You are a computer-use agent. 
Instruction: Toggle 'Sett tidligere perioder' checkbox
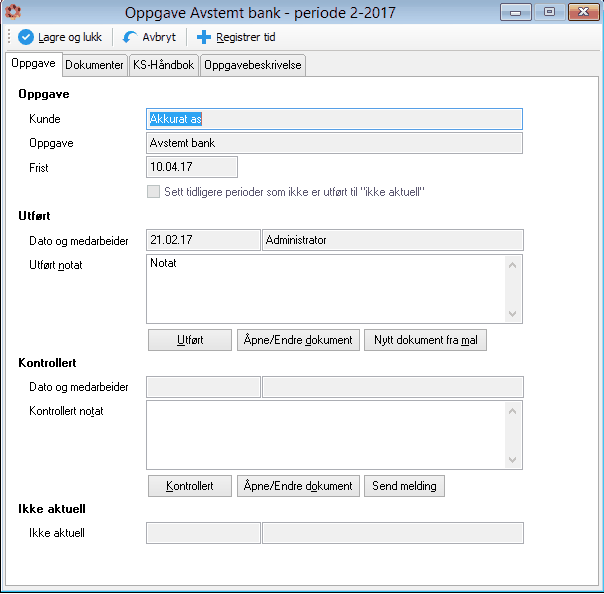click(153, 191)
